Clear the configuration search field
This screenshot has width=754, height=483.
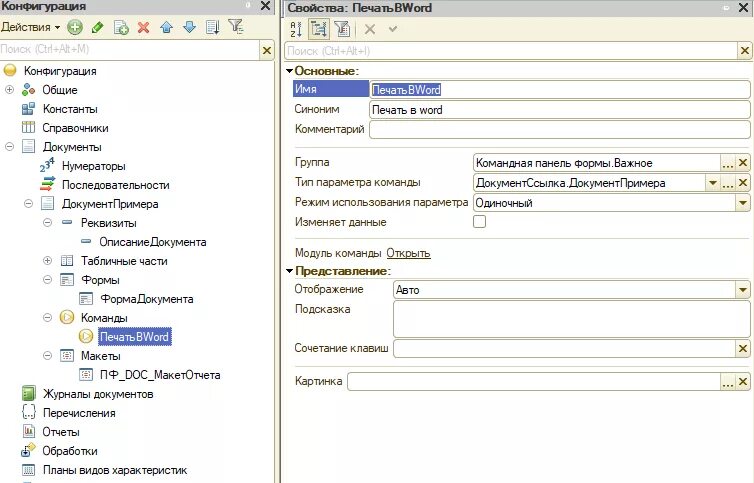(266, 50)
